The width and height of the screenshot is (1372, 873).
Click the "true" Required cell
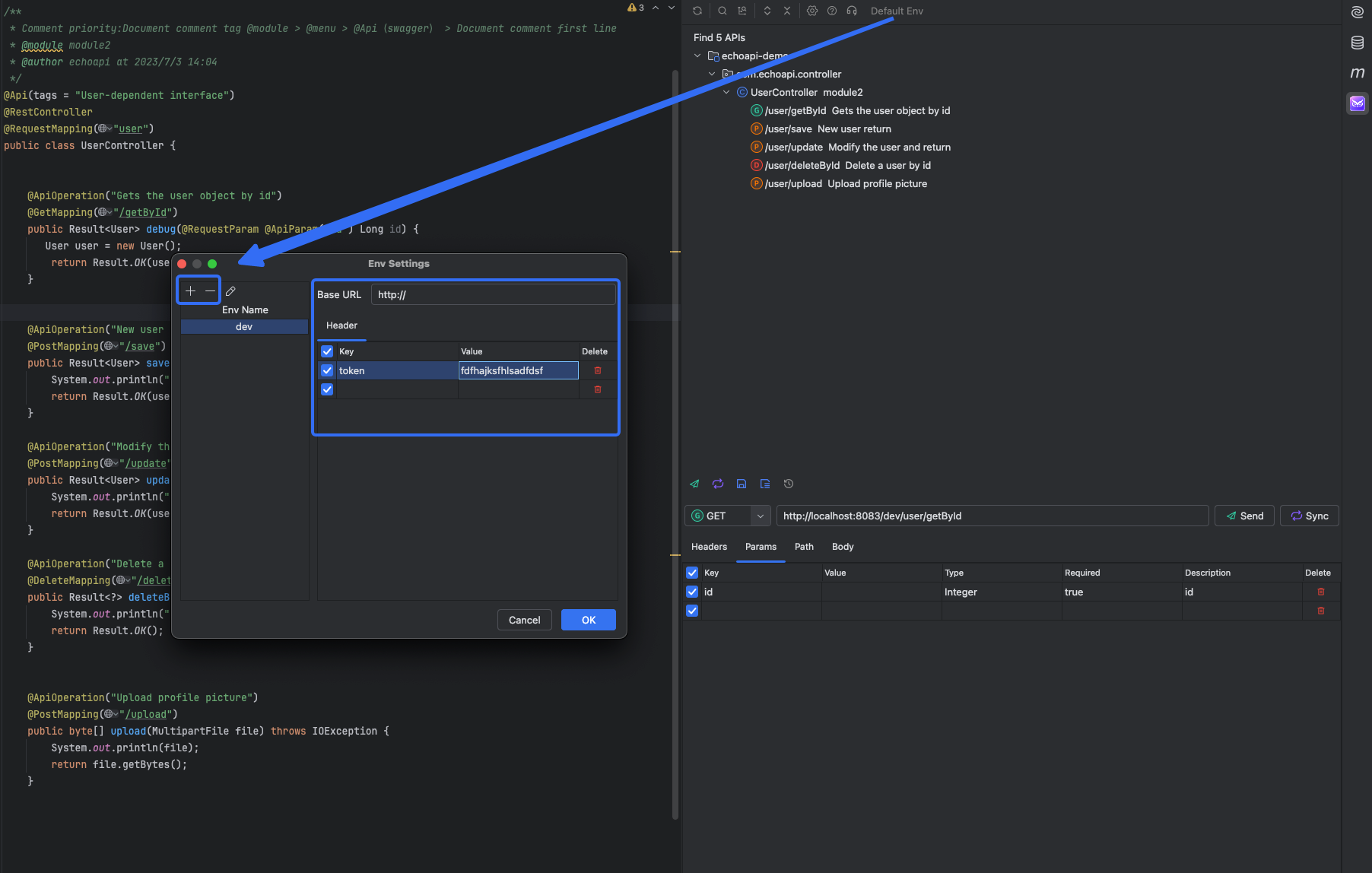pos(1122,592)
